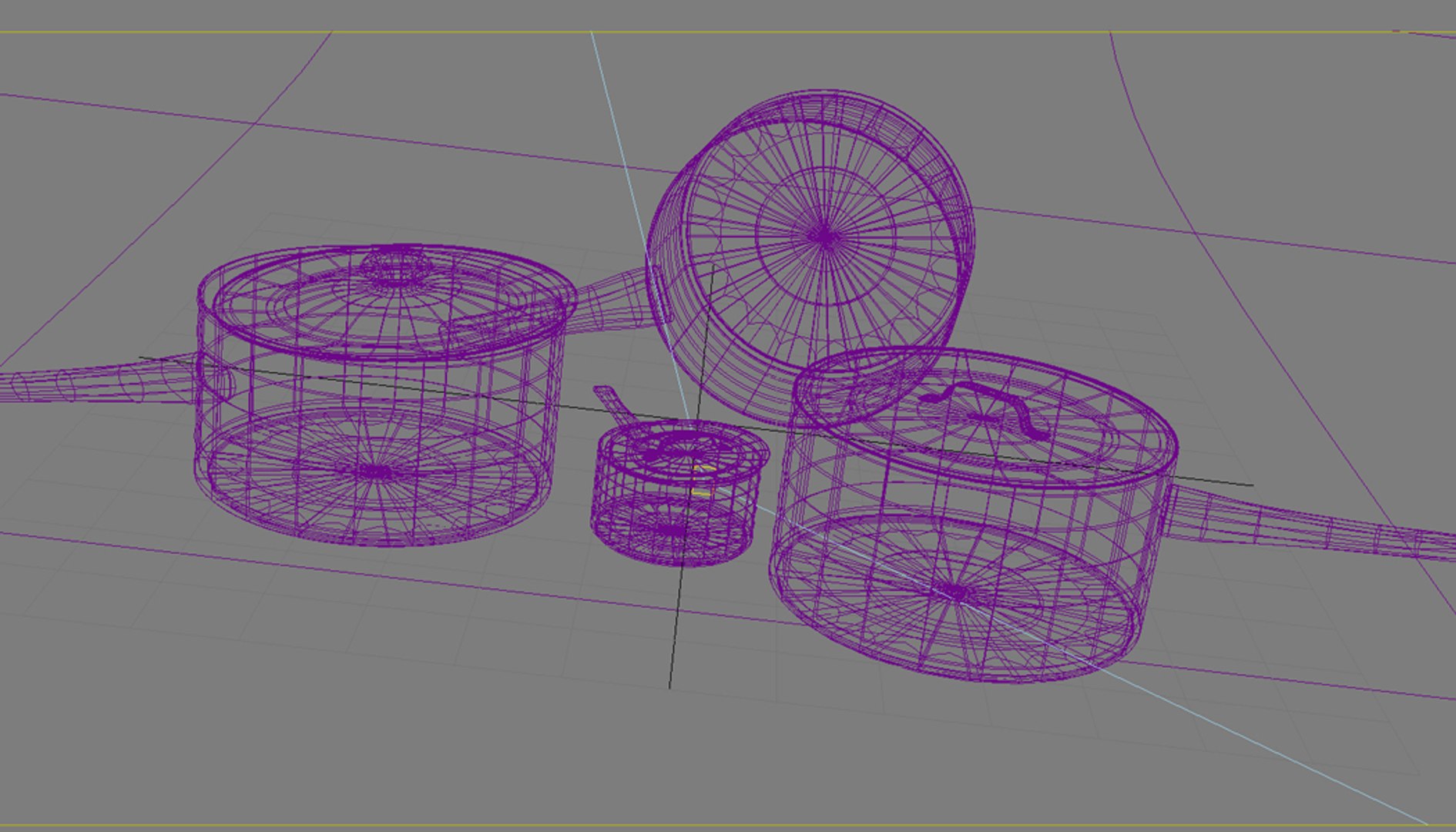Screen dimensions: 1456x832
Task: Pick the small center saucepan wireframe
Action: pyautogui.click(x=679, y=494)
